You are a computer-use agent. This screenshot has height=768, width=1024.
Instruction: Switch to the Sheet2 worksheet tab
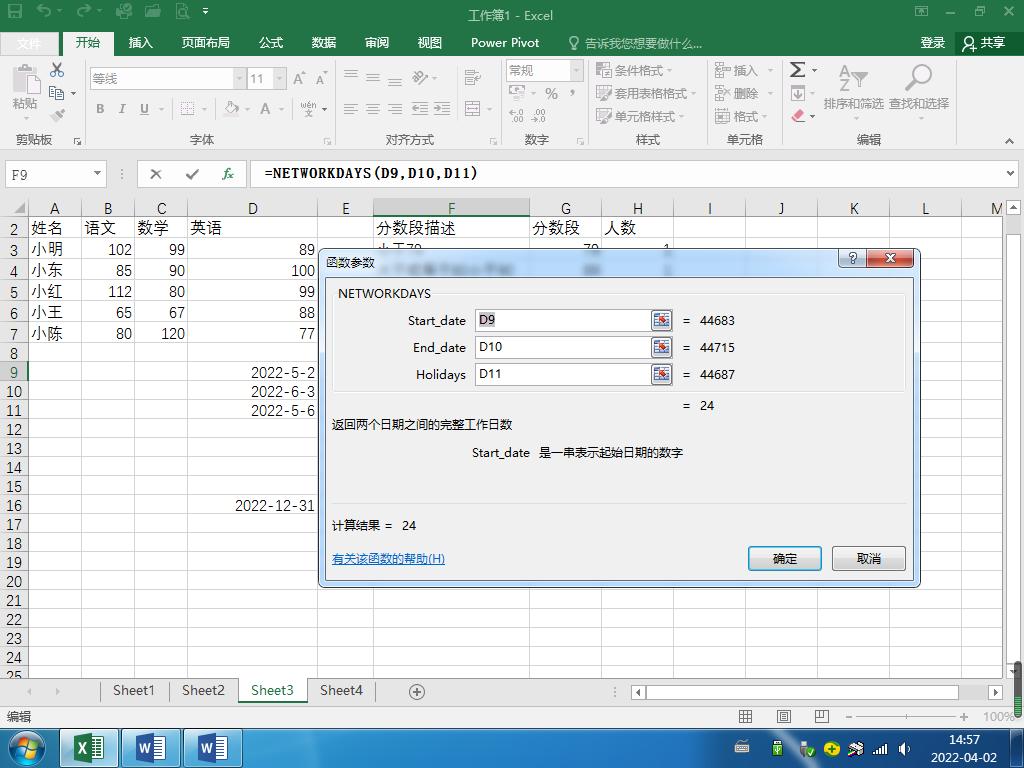click(x=203, y=690)
